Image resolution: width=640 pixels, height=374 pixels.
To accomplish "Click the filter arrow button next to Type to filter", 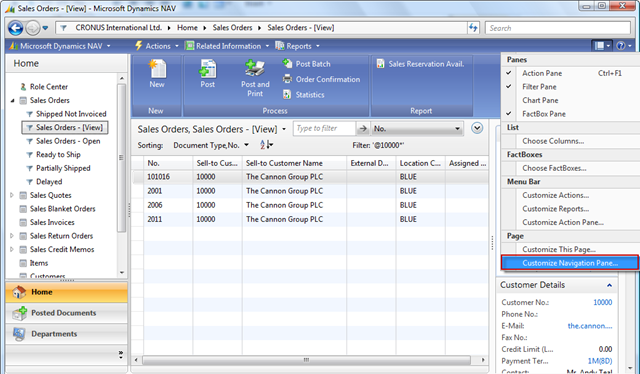I will (363, 129).
